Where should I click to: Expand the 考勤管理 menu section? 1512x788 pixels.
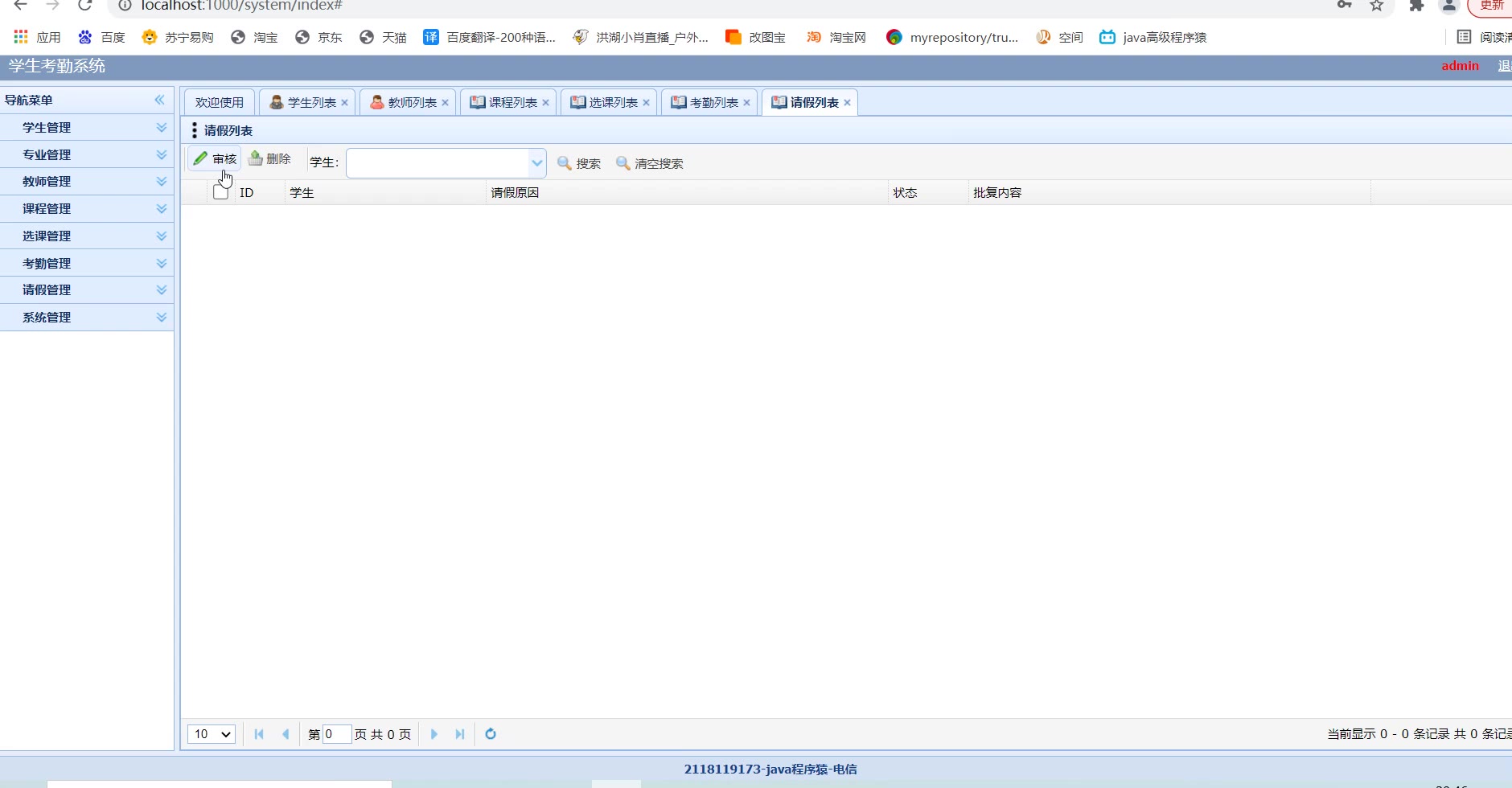pos(87,263)
